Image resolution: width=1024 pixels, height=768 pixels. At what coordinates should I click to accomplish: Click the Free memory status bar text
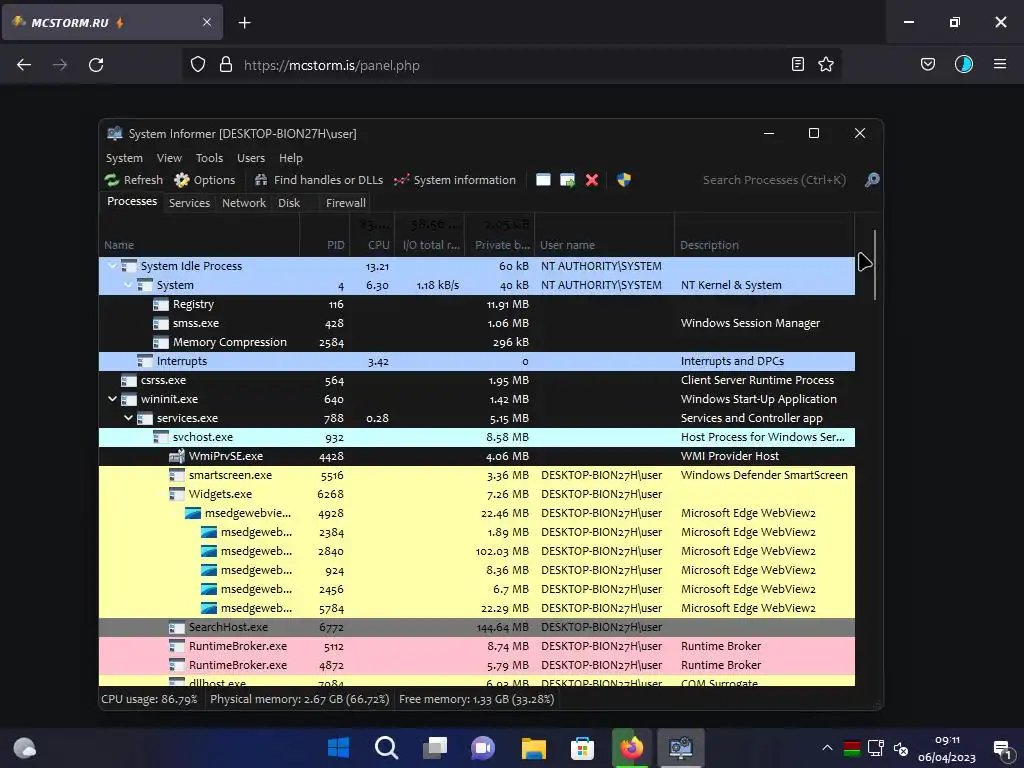click(477, 699)
